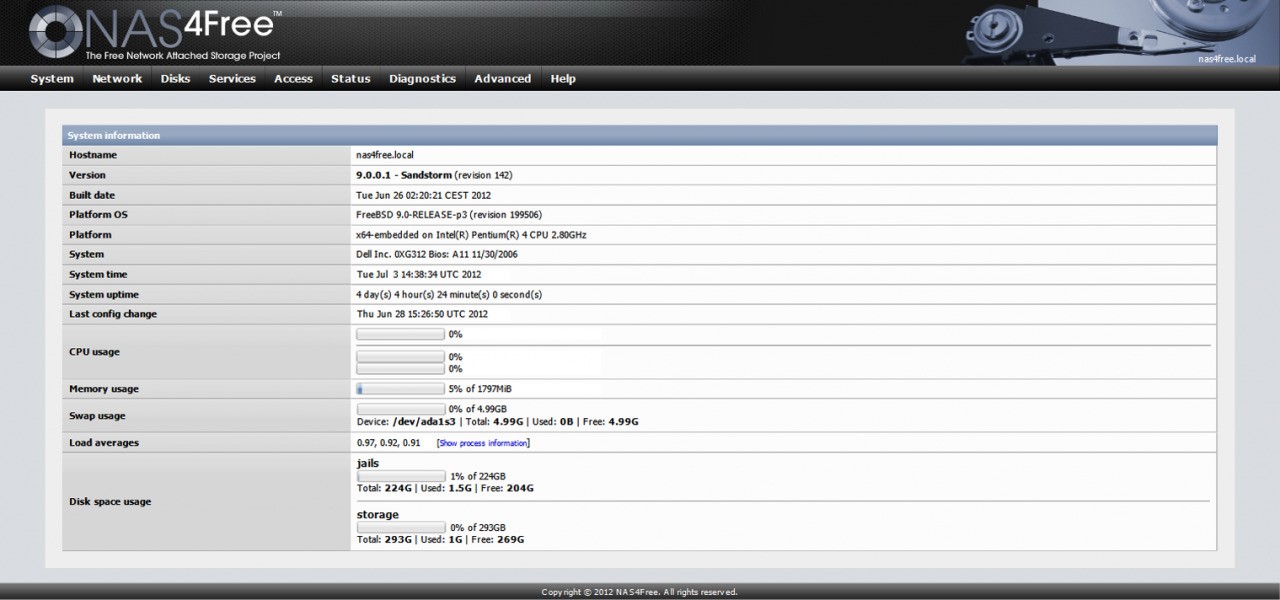Open the Diagnostics menu

422,78
